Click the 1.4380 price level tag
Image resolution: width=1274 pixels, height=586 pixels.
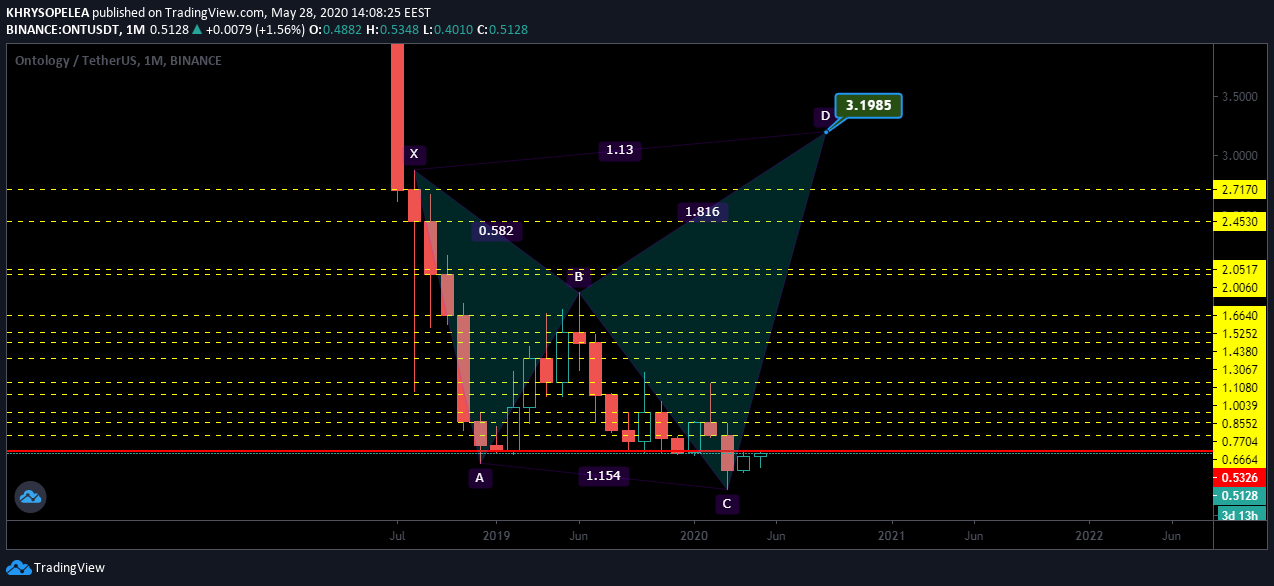[x=1241, y=351]
